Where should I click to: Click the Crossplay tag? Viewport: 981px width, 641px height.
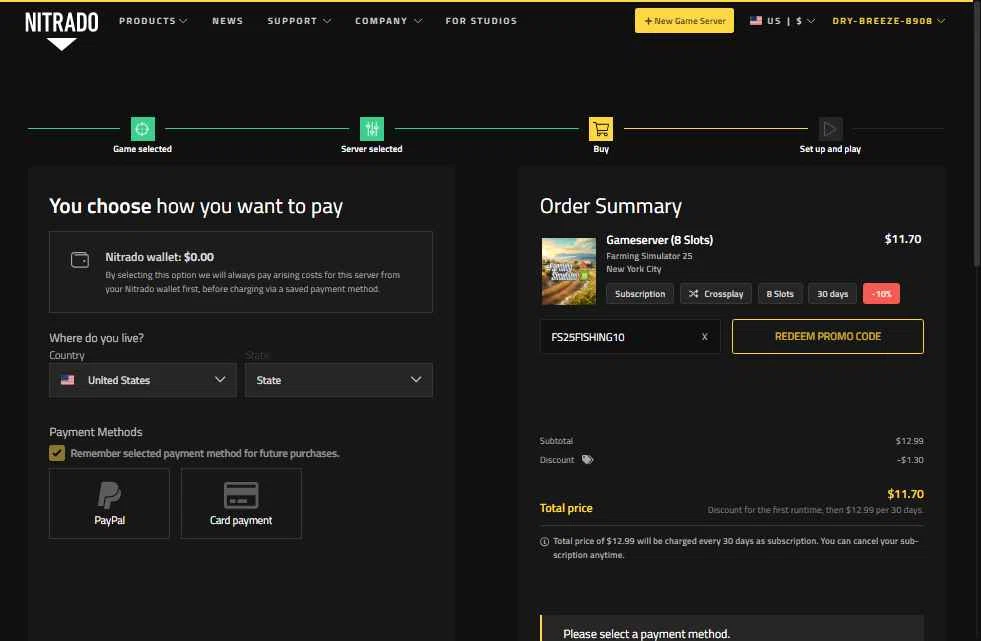coord(716,294)
